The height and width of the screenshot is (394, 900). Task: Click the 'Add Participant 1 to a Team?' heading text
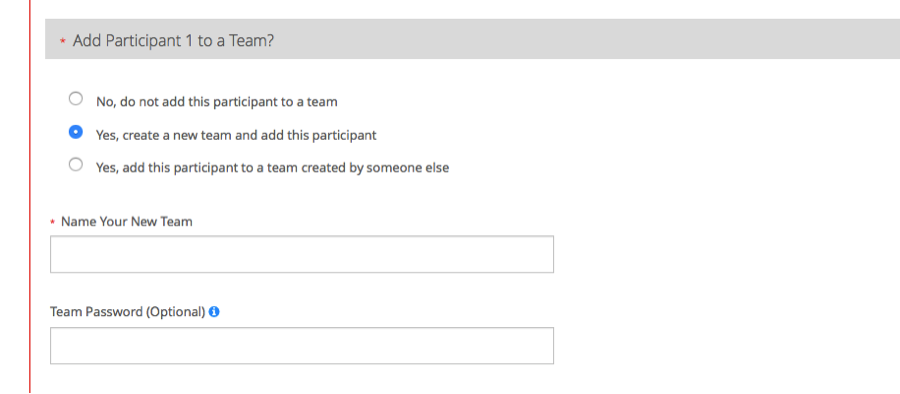(x=173, y=41)
